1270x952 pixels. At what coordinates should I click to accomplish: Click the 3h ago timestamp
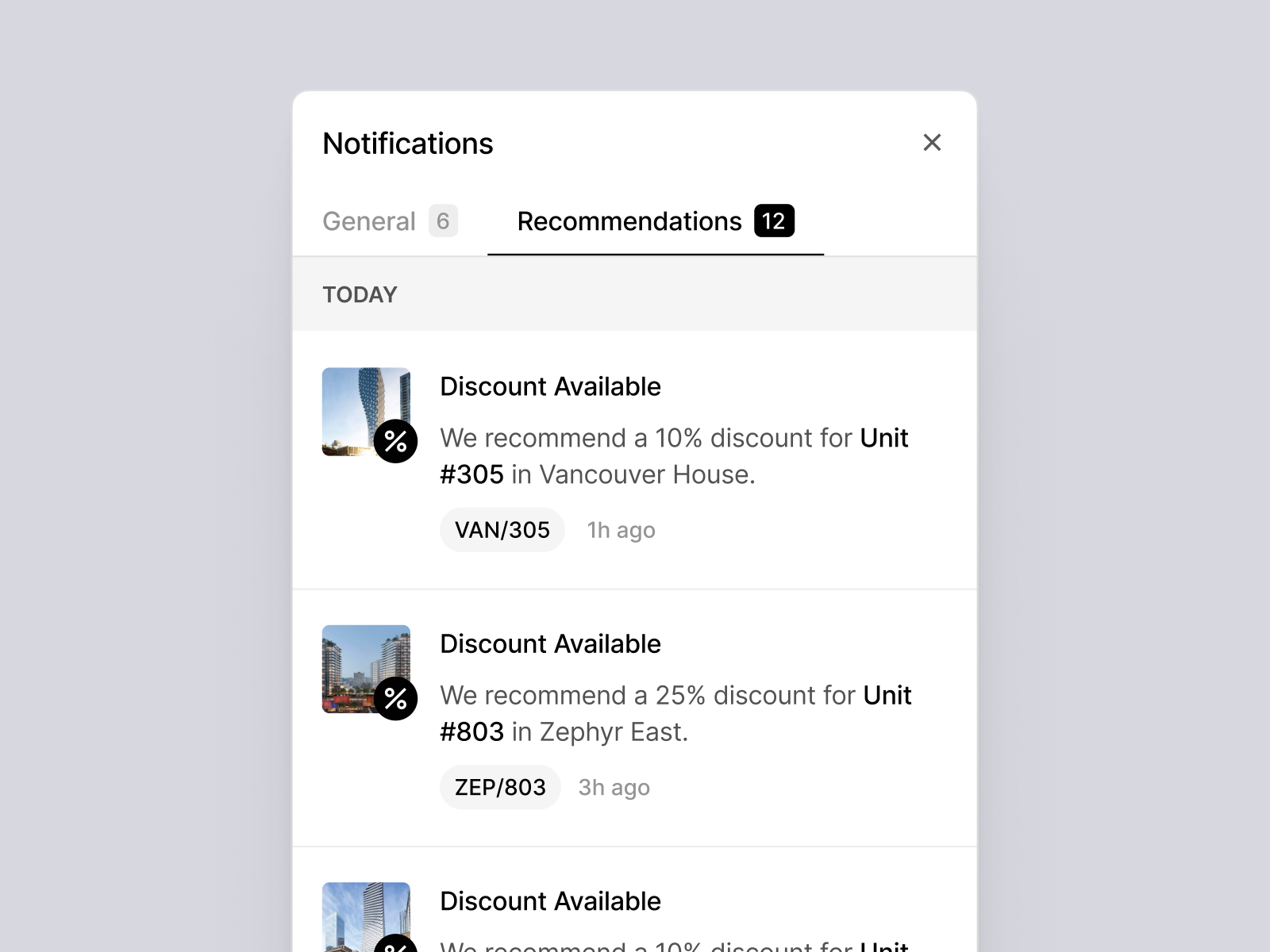click(613, 787)
